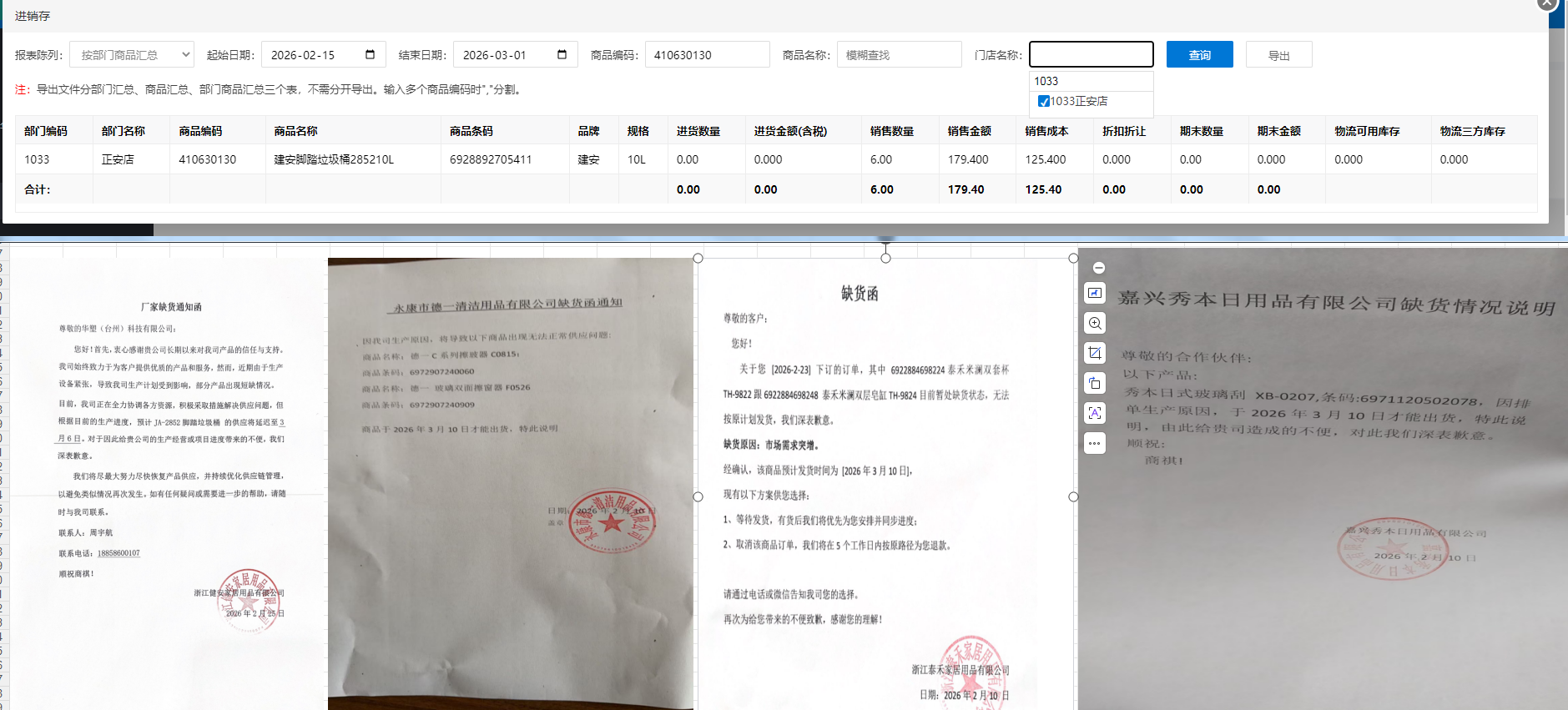Open end date calendar picker icon

pyautogui.click(x=562, y=55)
